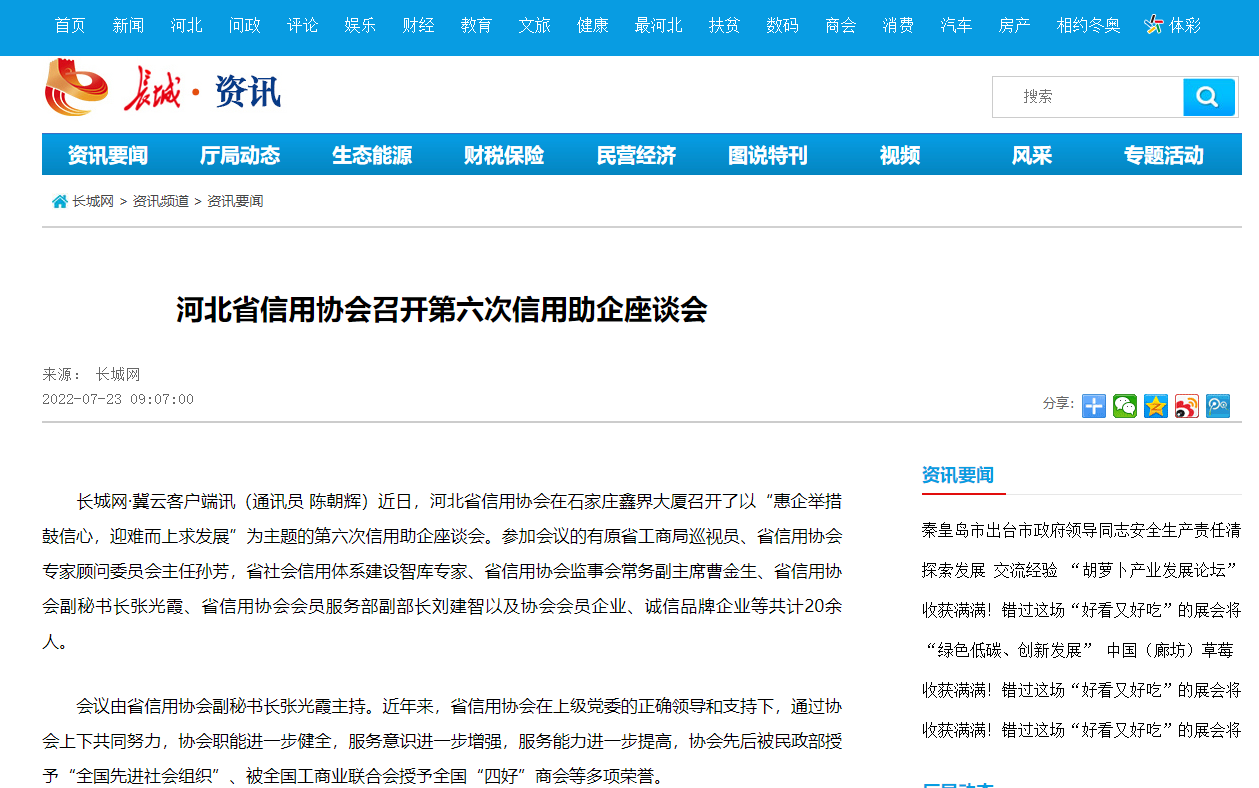Open 商会 in the top menu
This screenshot has width=1259, height=788.
coord(840,26)
